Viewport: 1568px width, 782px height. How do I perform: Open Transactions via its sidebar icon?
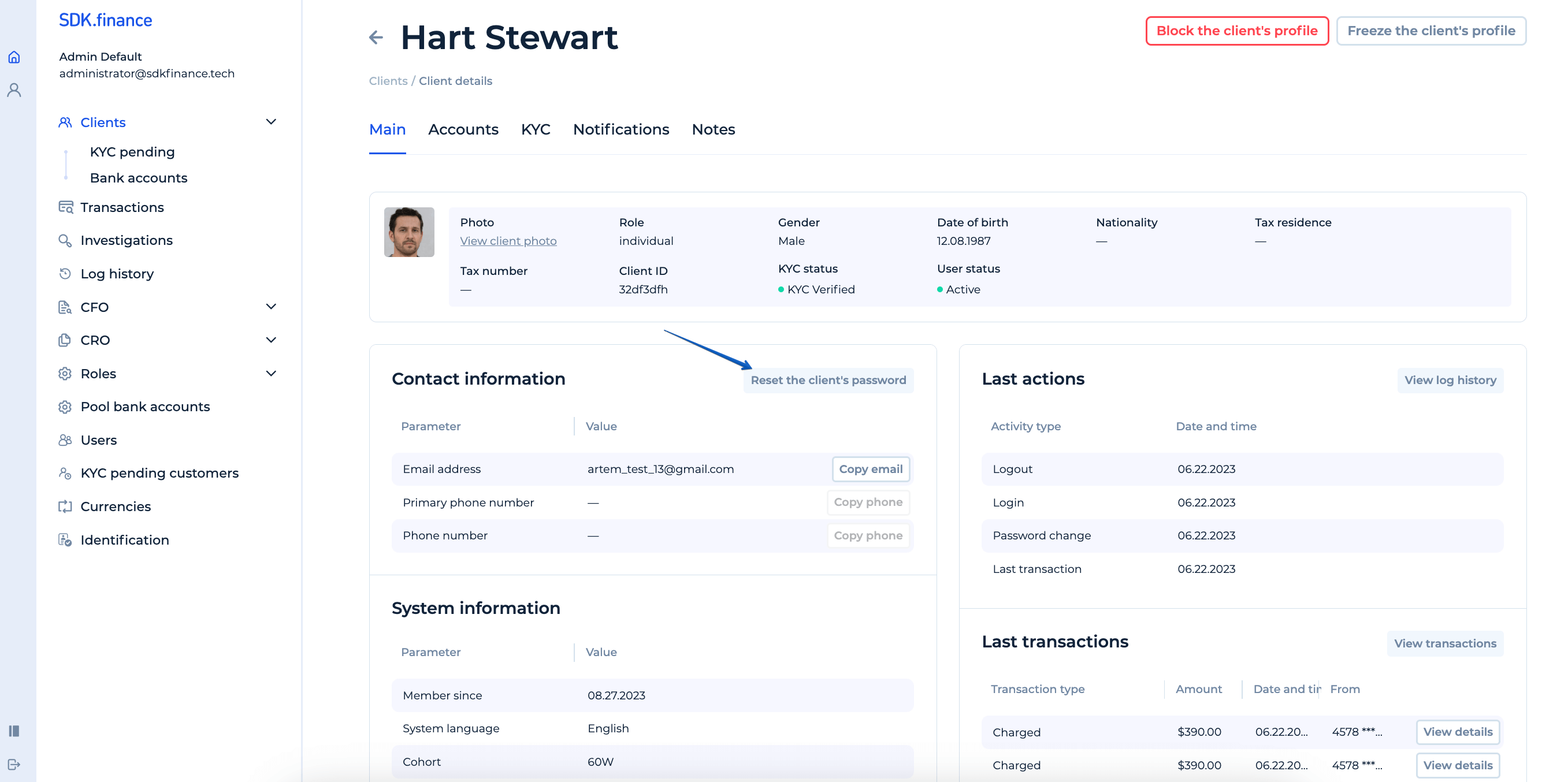click(66, 207)
